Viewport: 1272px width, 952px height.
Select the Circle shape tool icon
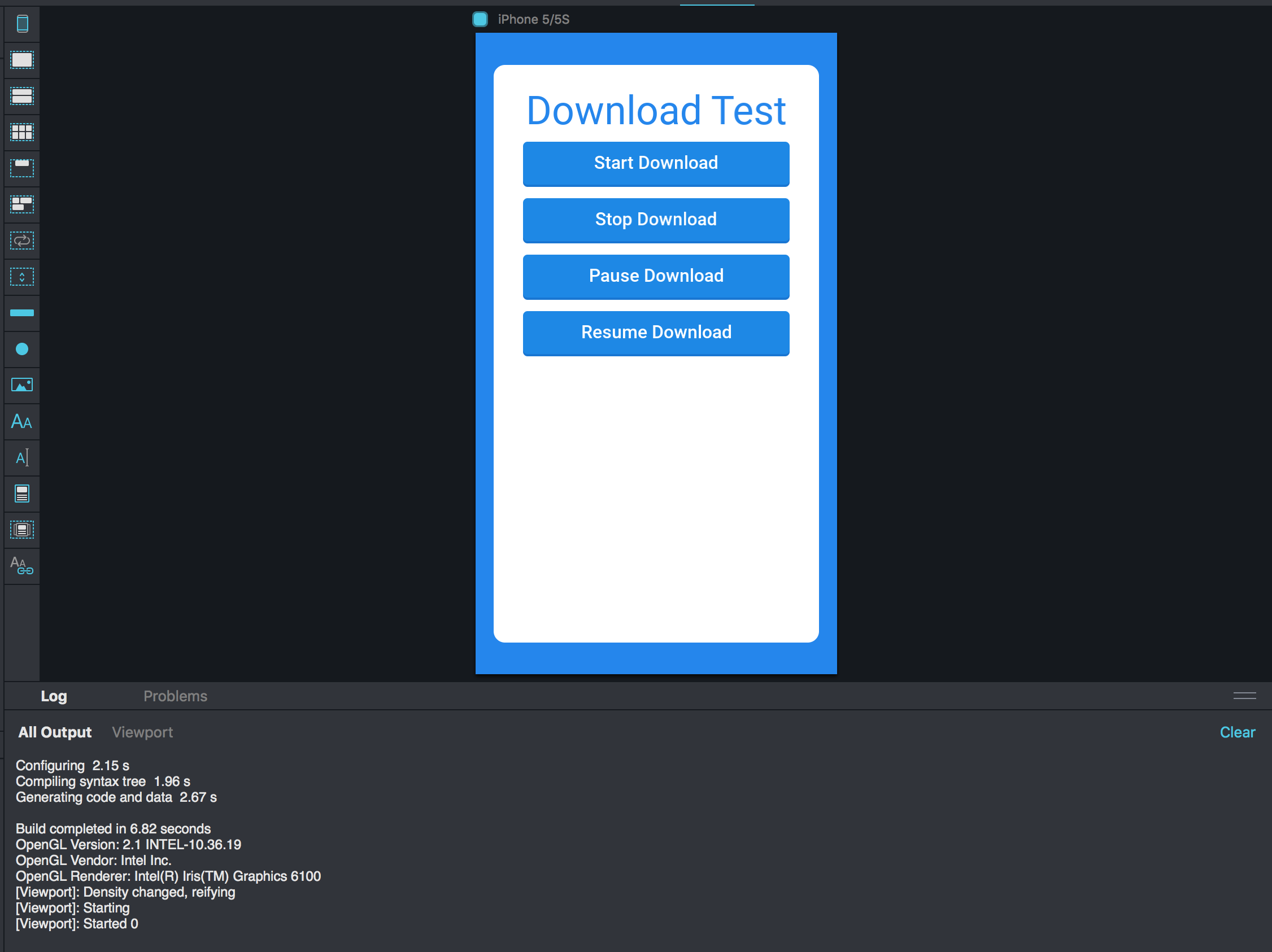(22, 349)
